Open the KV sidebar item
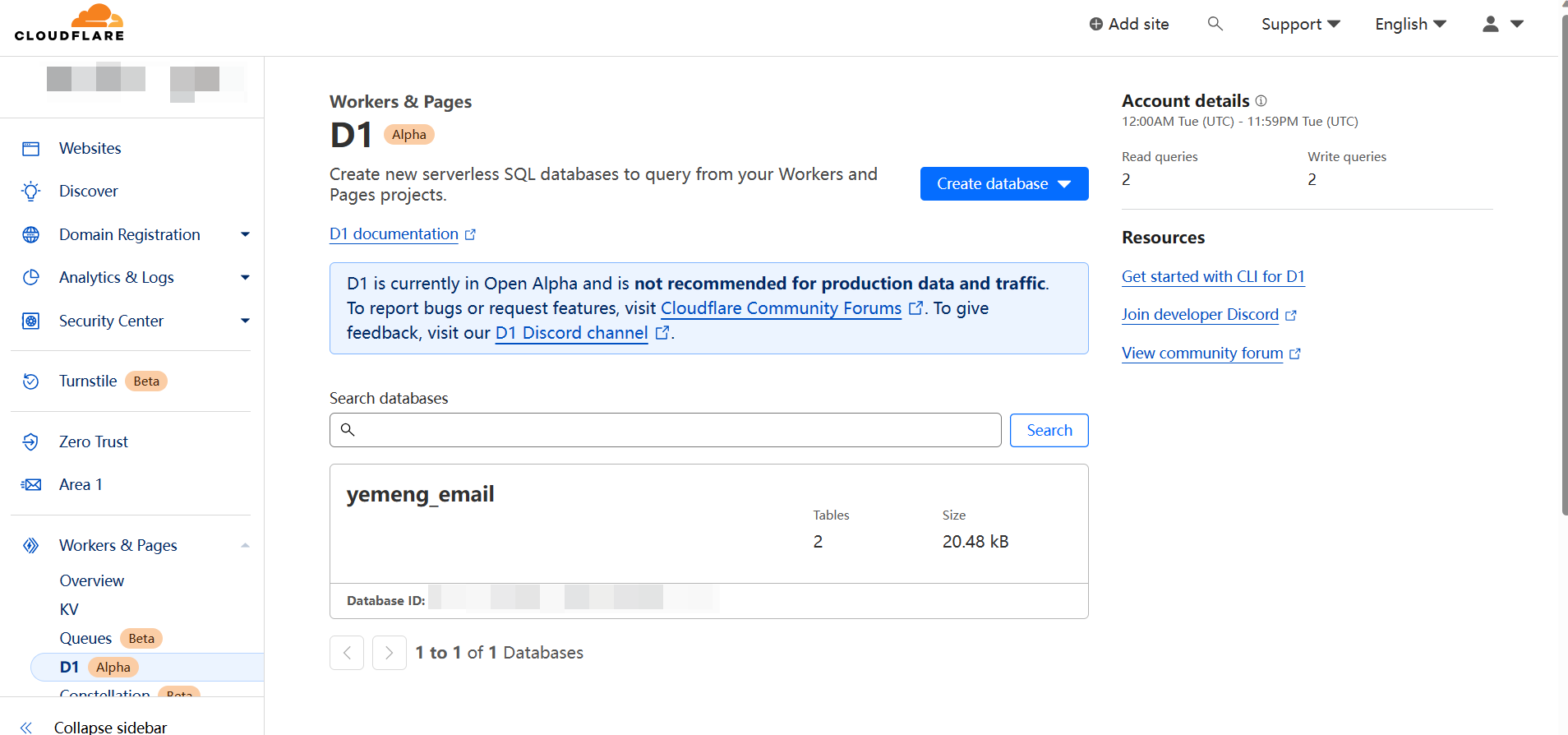1568x735 pixels. [x=69, y=610]
